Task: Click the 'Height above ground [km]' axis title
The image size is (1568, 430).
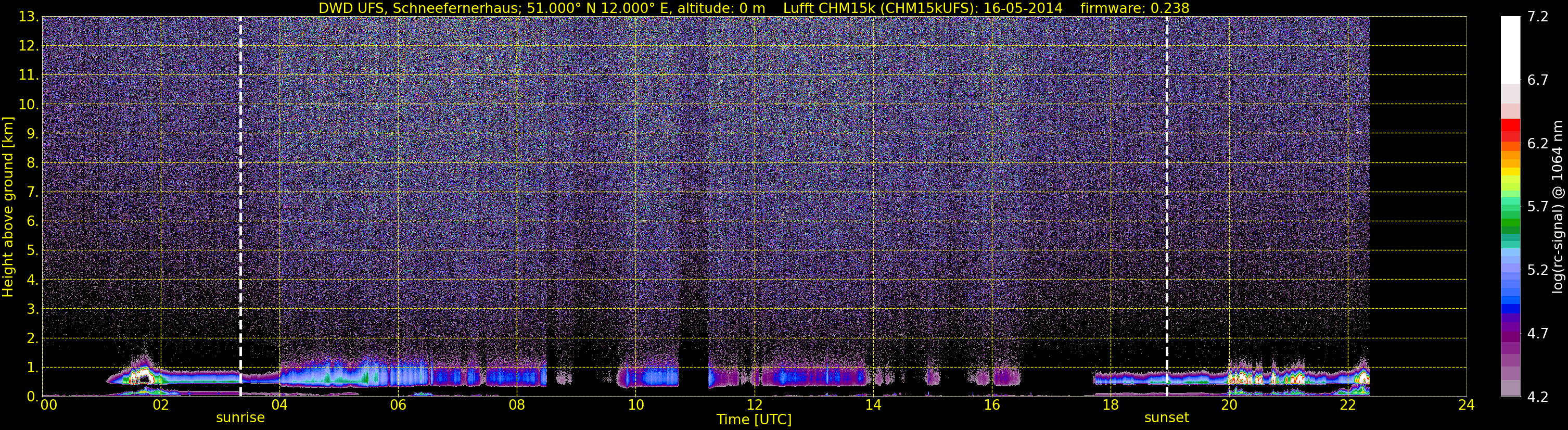Action: tap(8, 207)
